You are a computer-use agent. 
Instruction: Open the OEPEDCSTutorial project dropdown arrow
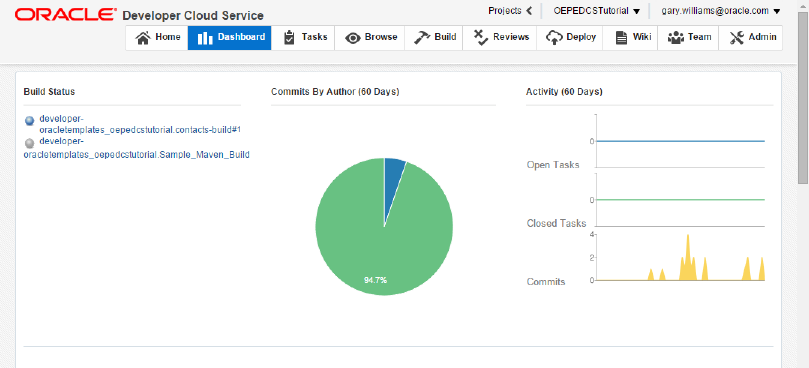click(636, 11)
